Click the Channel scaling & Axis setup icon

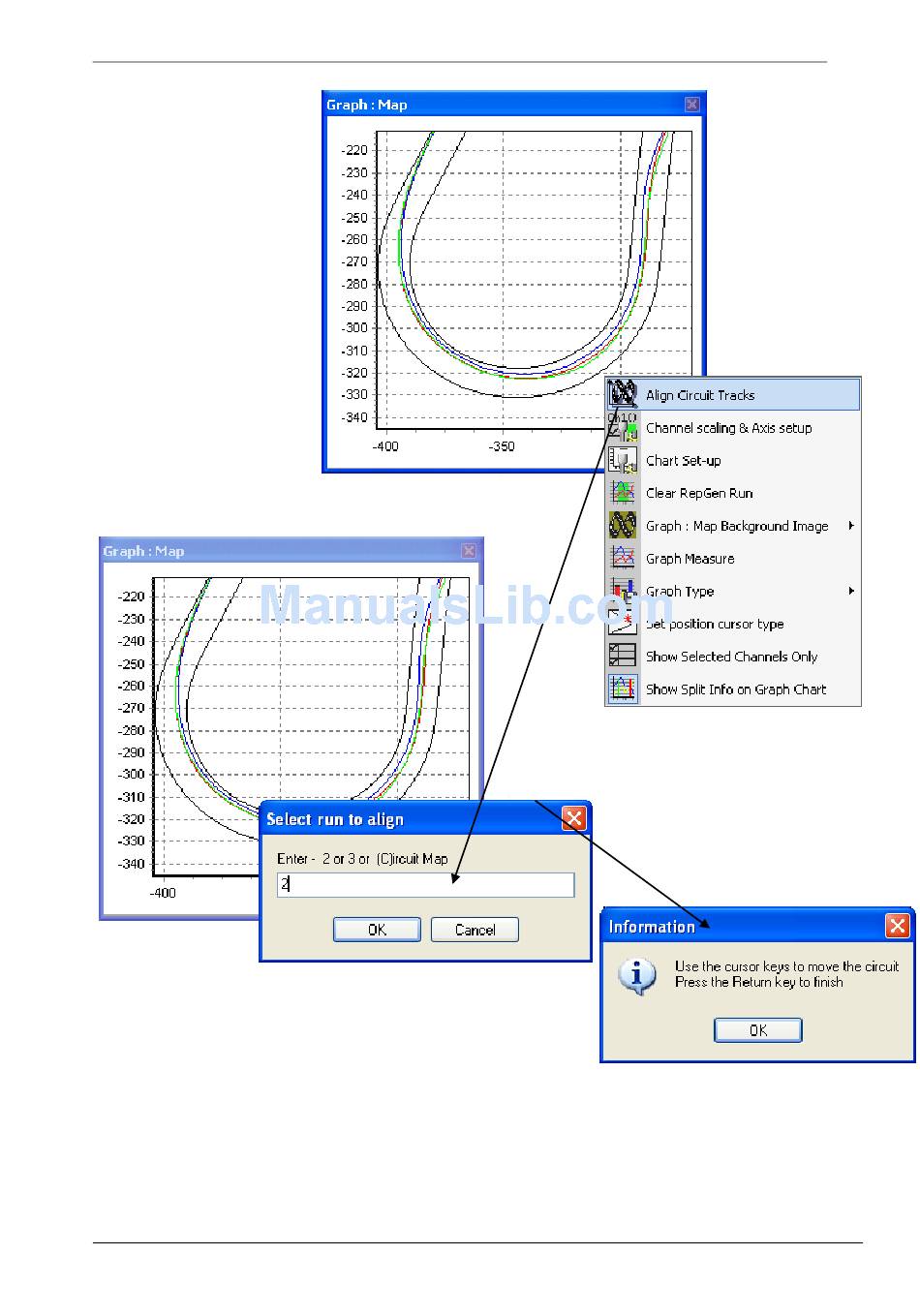[623, 428]
